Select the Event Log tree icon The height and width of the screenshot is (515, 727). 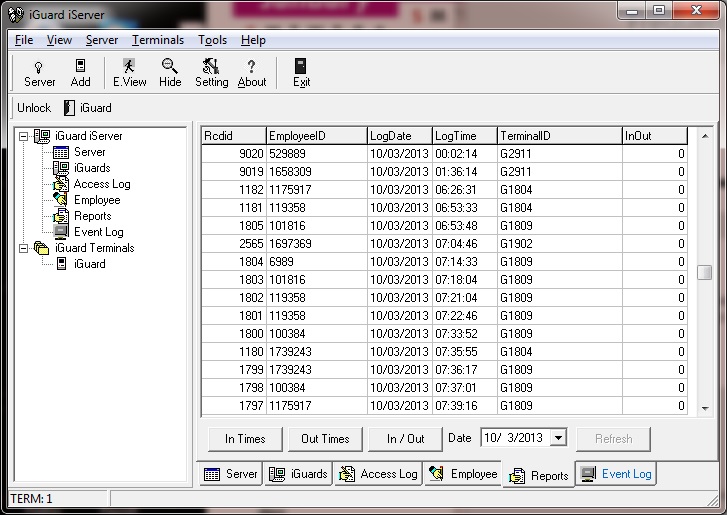61,232
